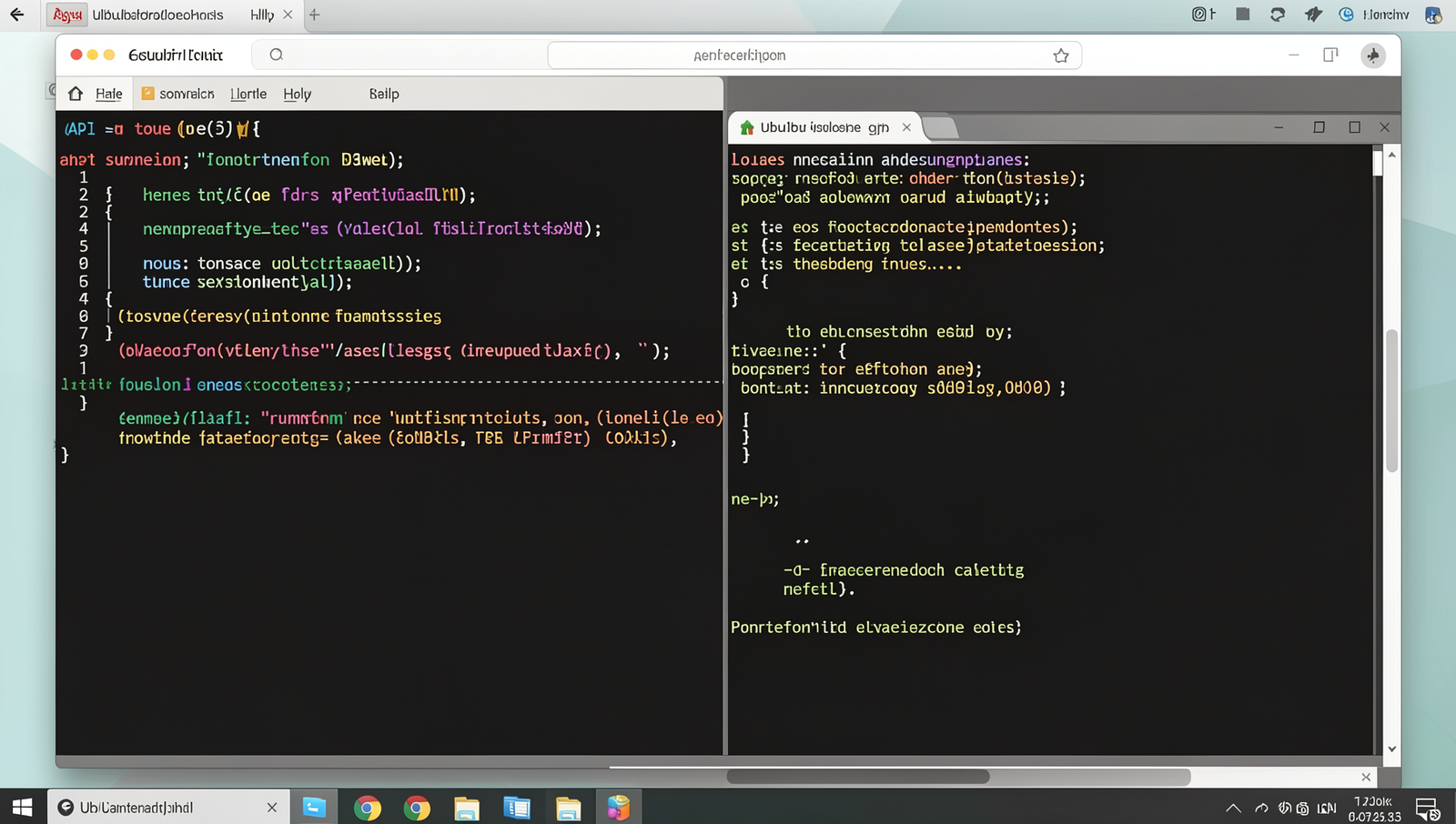This screenshot has height=824, width=1456.
Task: Click the vertical scrollbar down arrow in the right pane
Action: point(1391,749)
